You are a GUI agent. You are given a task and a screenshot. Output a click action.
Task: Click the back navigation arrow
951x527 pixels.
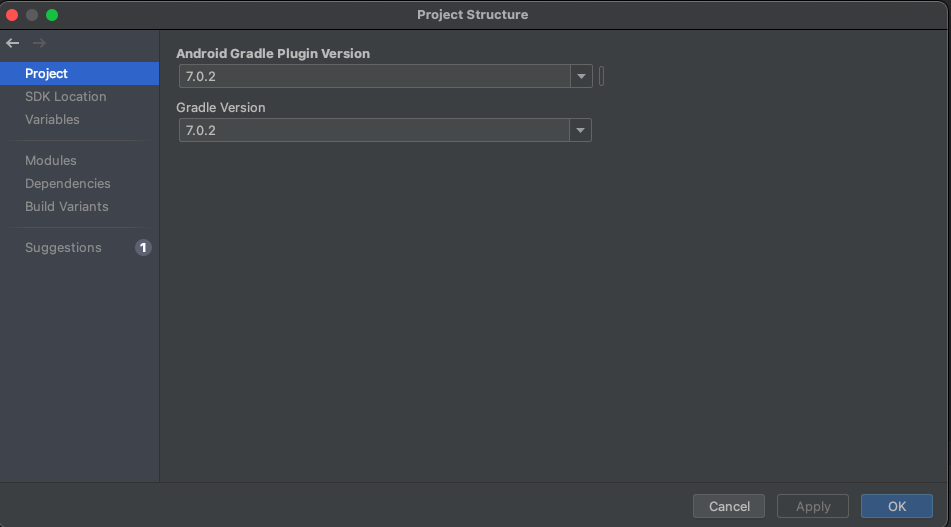pyautogui.click(x=12, y=43)
